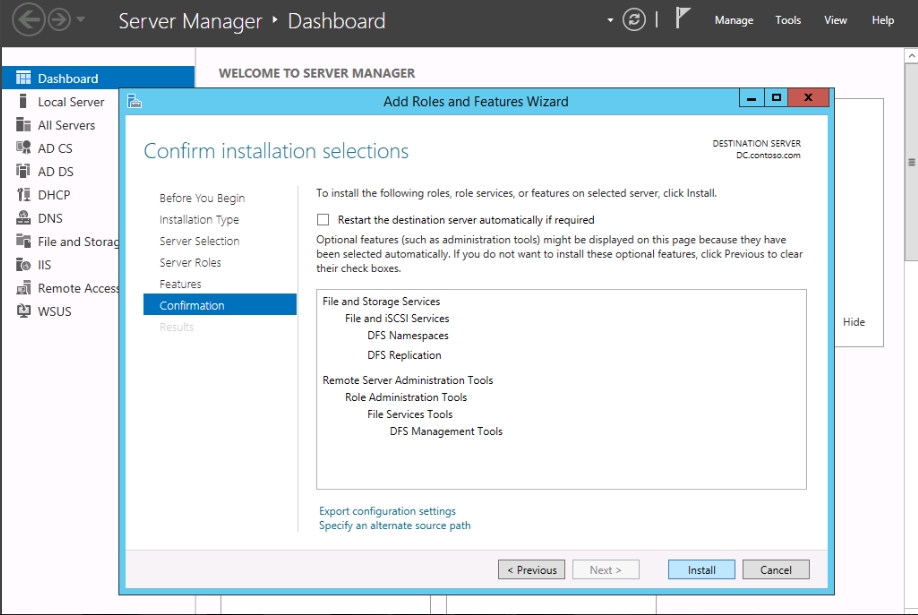Image resolution: width=918 pixels, height=615 pixels.
Task: Select the Local Server sidebar icon
Action: (x=23, y=102)
